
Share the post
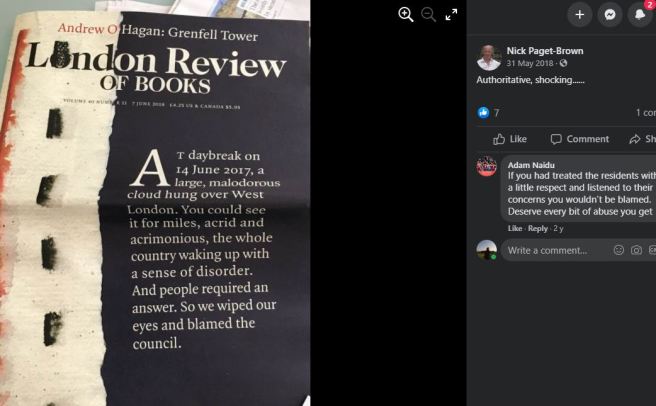[x=642, y=139]
